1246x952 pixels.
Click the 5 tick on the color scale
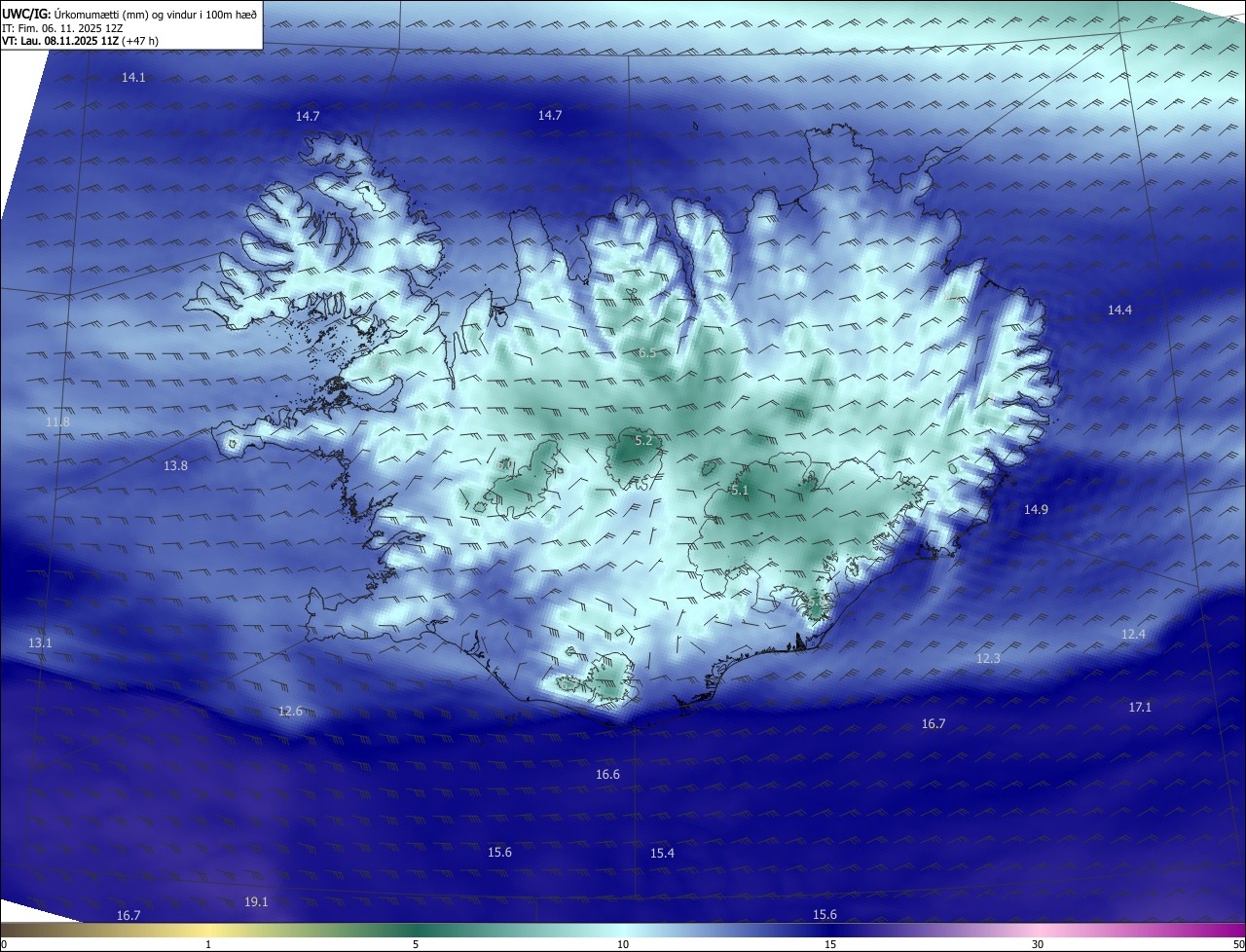tap(416, 944)
